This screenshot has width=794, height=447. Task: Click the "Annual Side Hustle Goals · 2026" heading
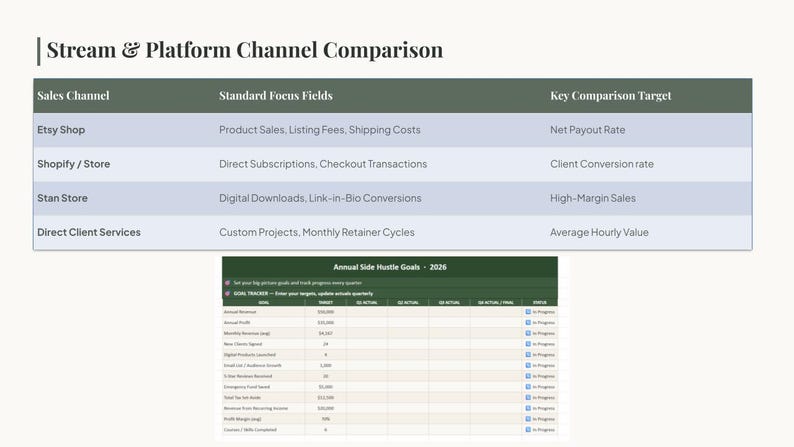click(x=390, y=267)
